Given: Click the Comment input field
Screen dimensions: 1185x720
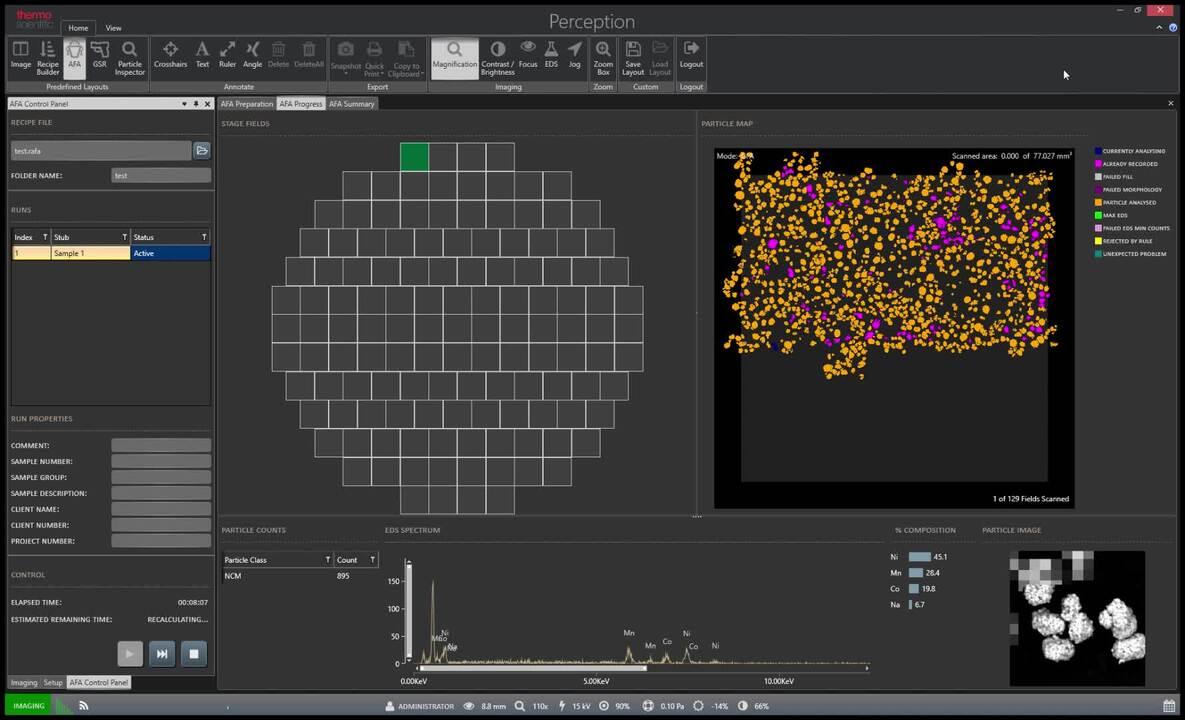Looking at the screenshot, I should point(161,446).
